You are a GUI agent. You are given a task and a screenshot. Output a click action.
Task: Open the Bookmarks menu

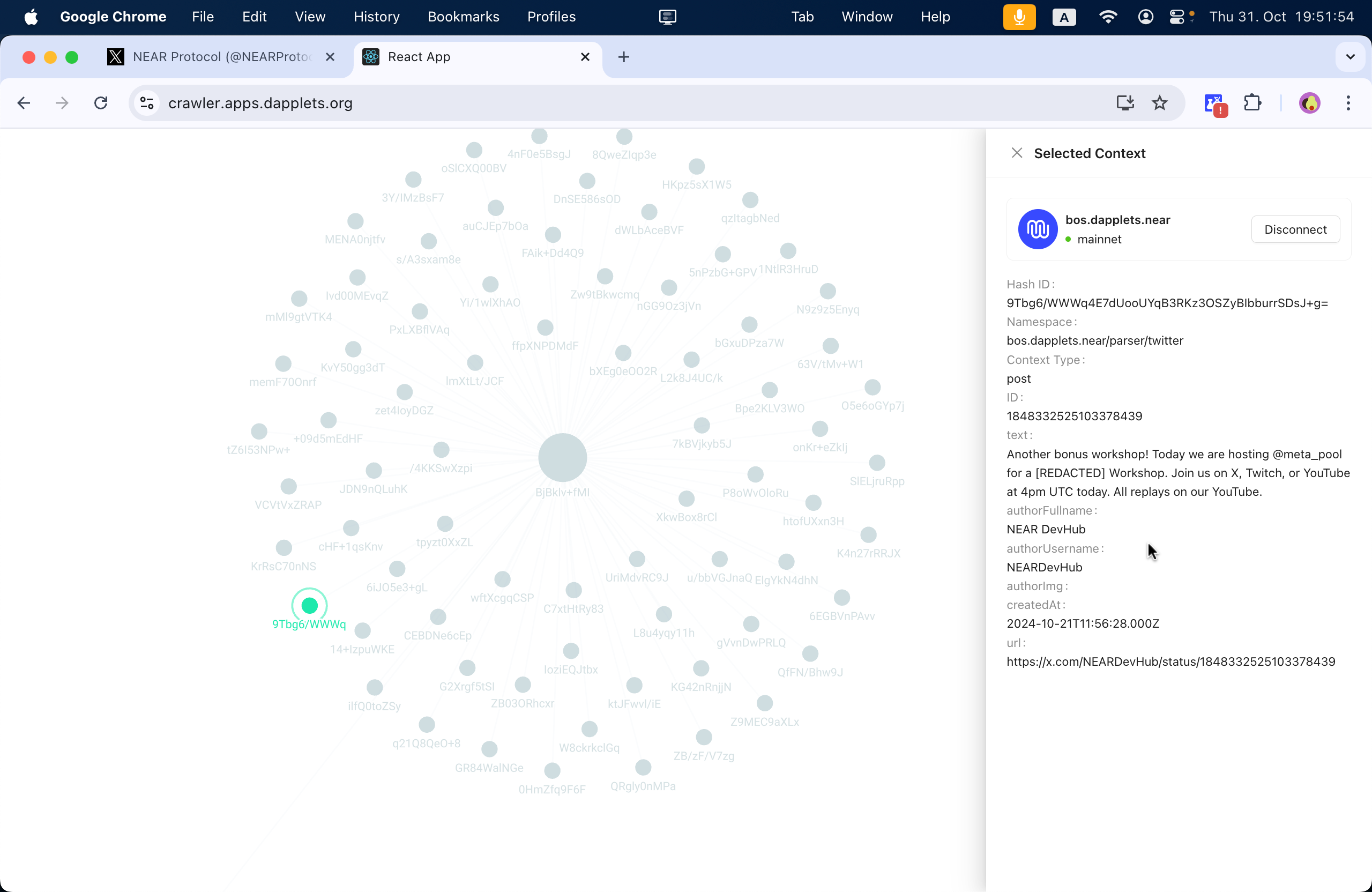[x=463, y=17]
